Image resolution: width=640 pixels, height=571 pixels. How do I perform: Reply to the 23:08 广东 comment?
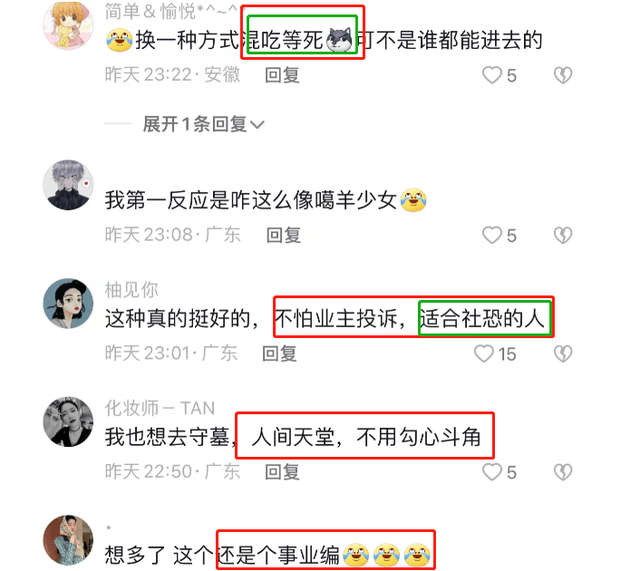283,236
